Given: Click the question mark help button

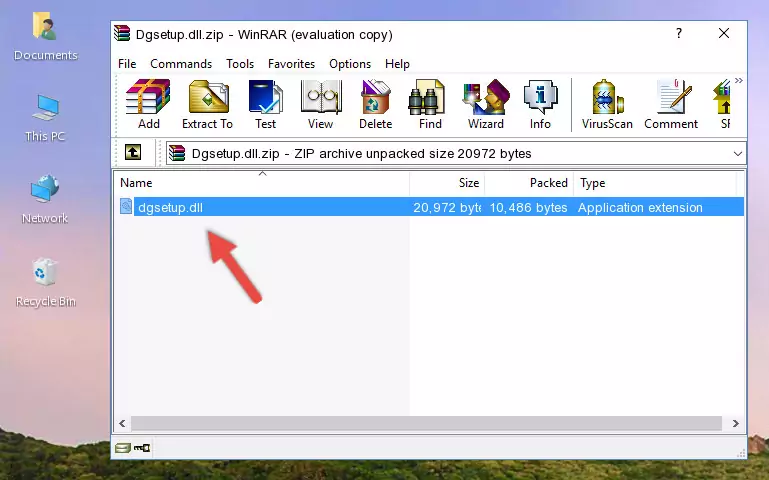Looking at the screenshot, I should pos(679,33).
